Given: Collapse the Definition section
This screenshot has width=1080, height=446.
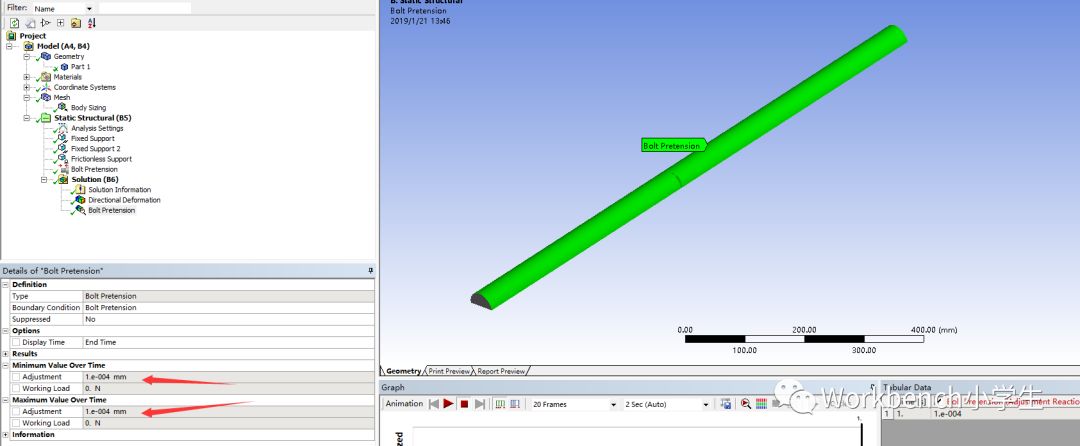Looking at the screenshot, I should coord(6,284).
